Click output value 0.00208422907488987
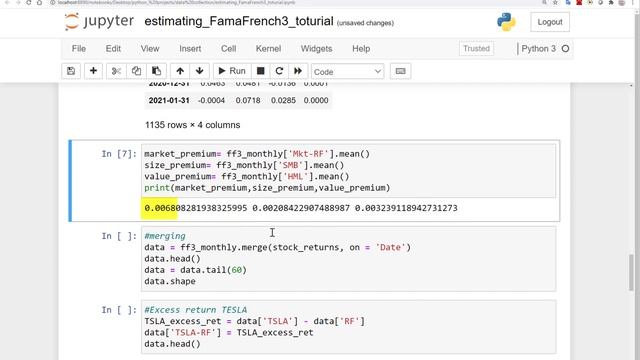 click(x=301, y=208)
